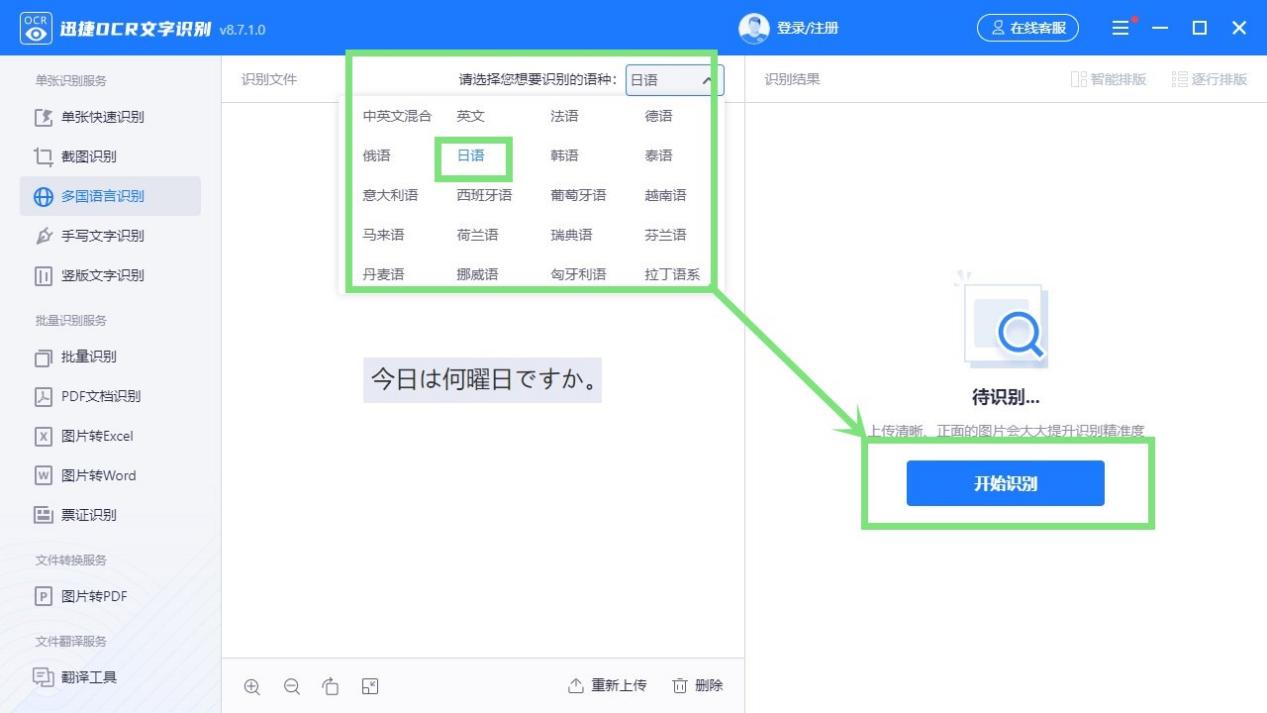Choose 英文 from language list
Screen dimensions: 1267x713
pyautogui.click(x=471, y=116)
